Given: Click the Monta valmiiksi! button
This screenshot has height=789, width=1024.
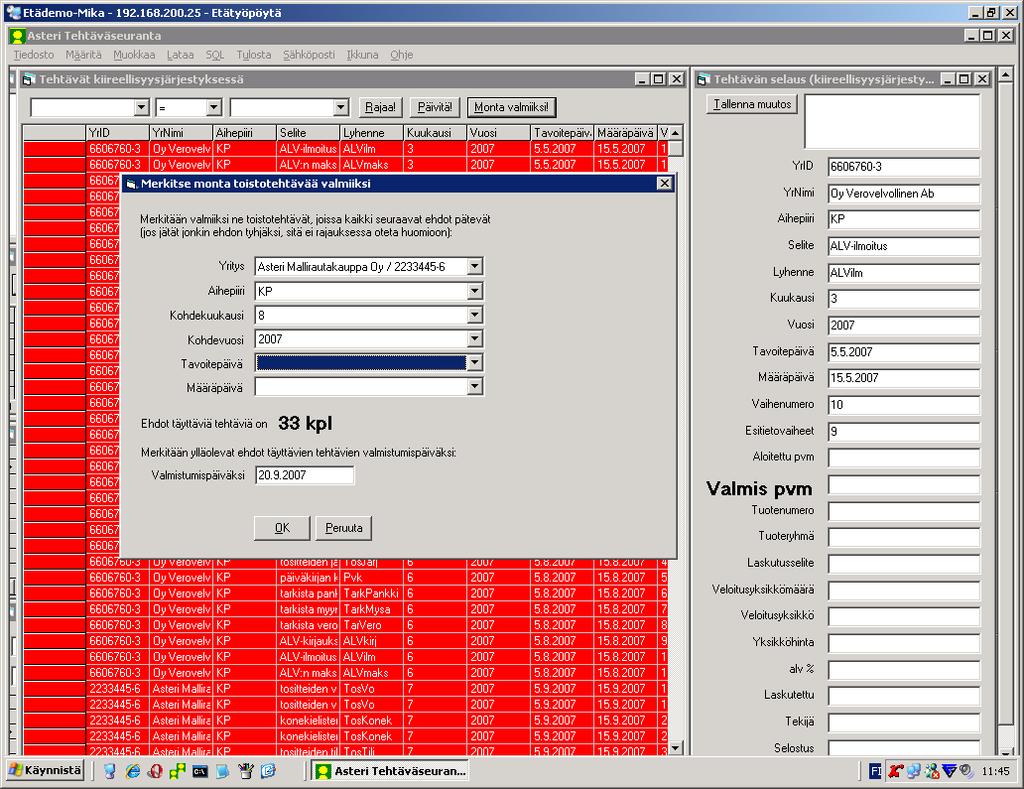Looking at the screenshot, I should [511, 107].
